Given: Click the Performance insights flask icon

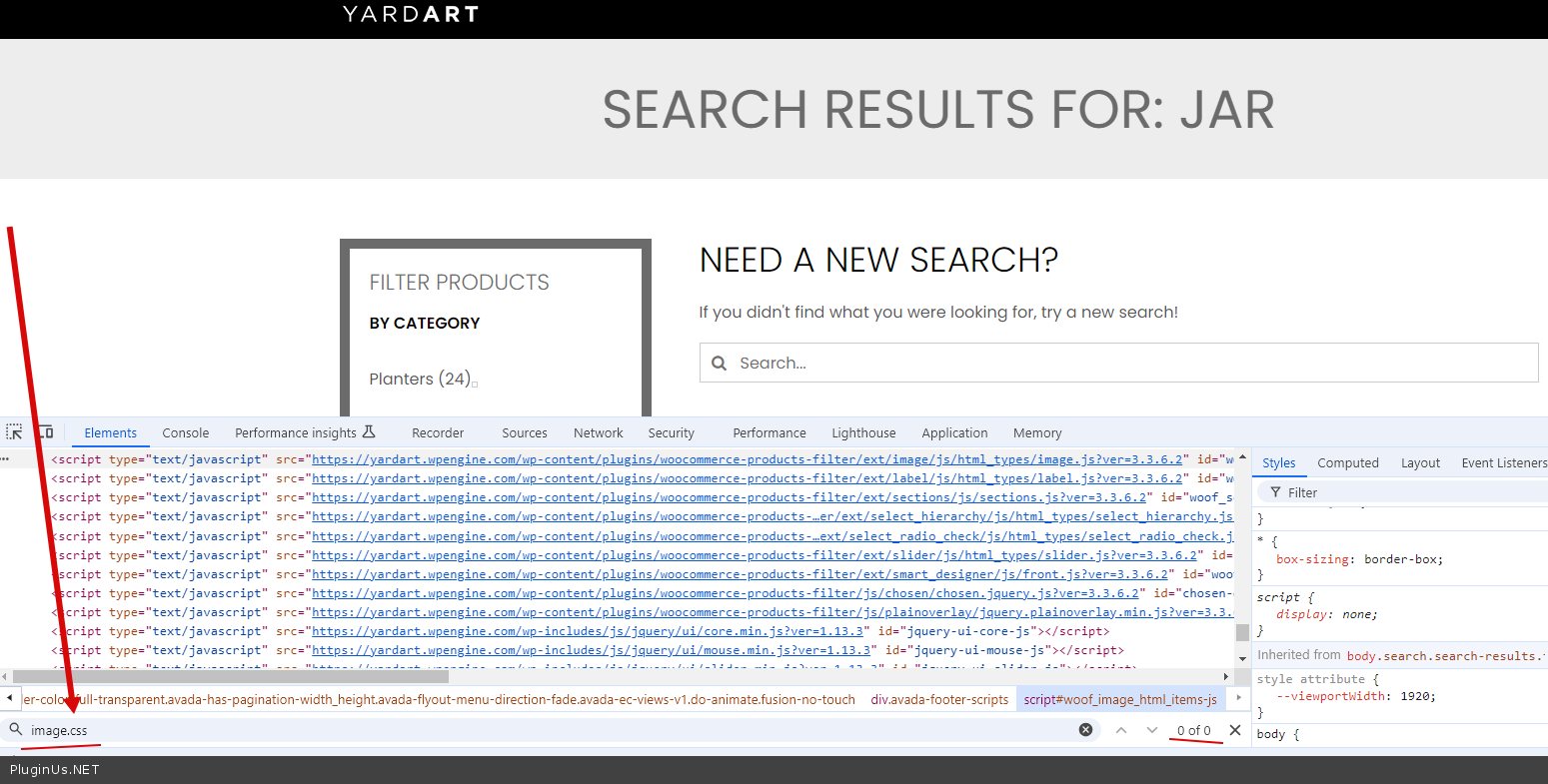Looking at the screenshot, I should click(369, 432).
